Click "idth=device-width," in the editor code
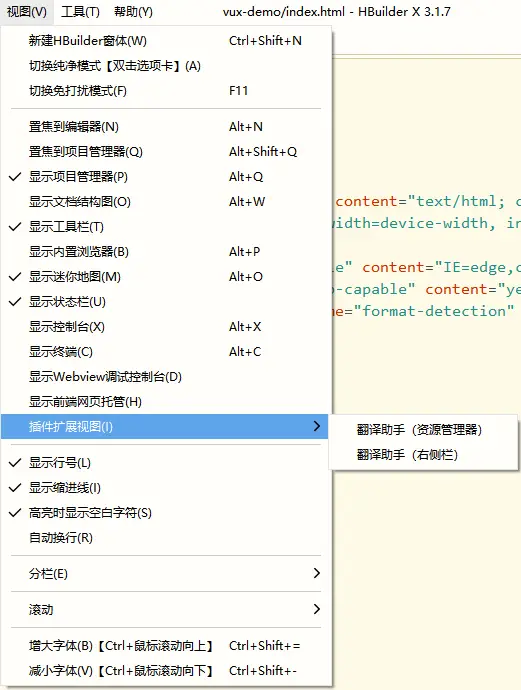This screenshot has height=690, width=521. click(x=414, y=224)
